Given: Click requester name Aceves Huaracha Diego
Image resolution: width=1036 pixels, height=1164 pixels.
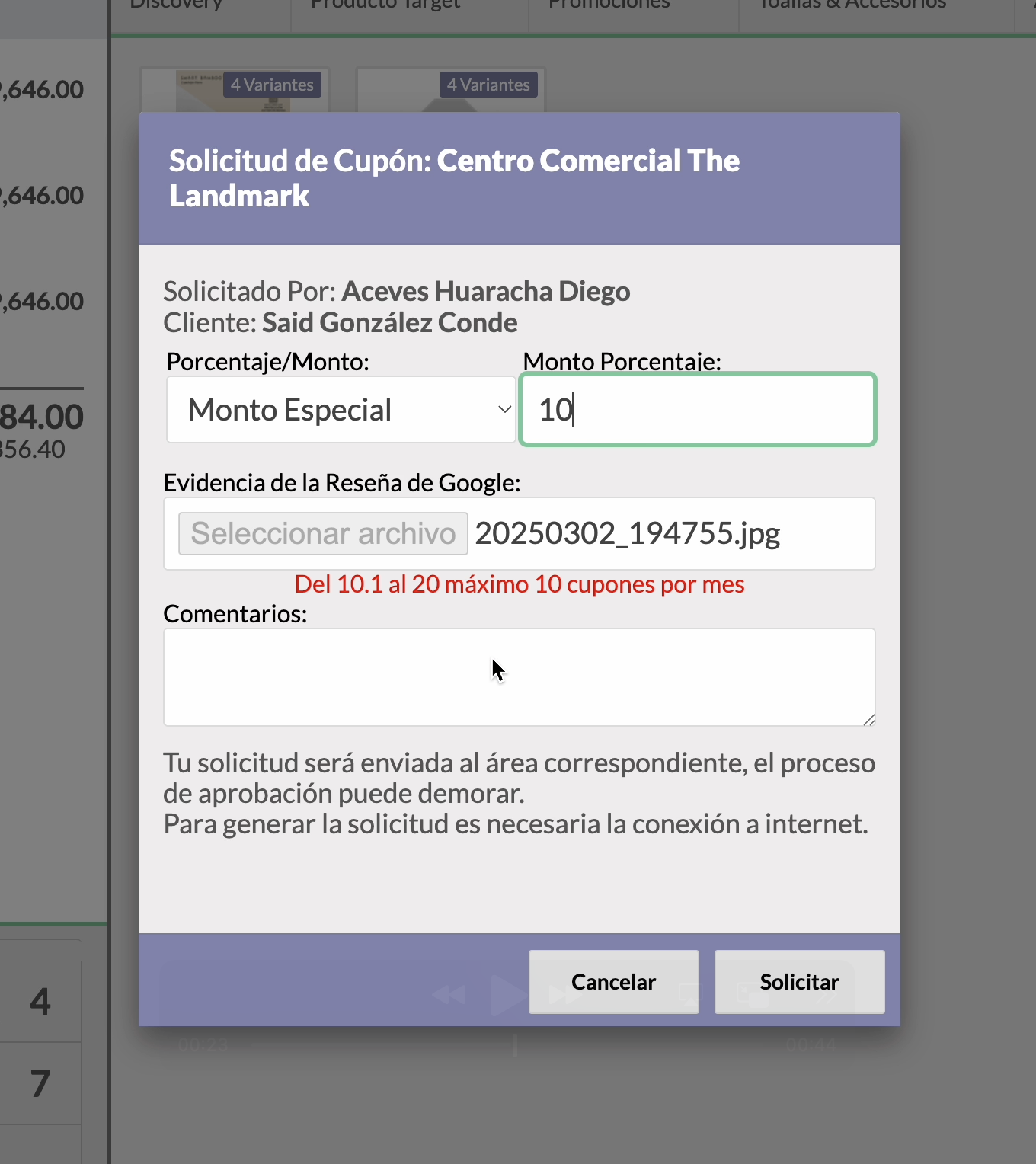Looking at the screenshot, I should (x=486, y=291).
